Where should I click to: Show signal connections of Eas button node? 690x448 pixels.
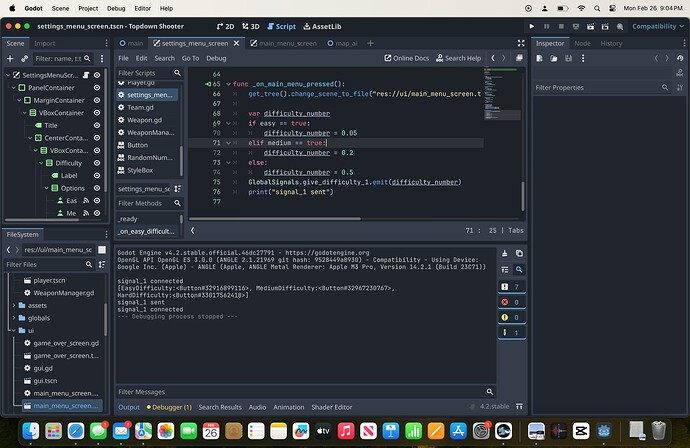click(86, 201)
